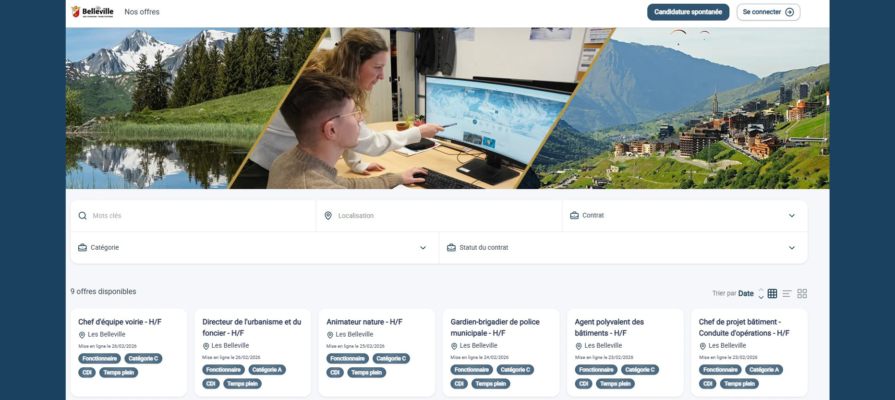Click the location pin icon in Localisation field
Viewport: 895px width, 400px height.
pos(328,216)
